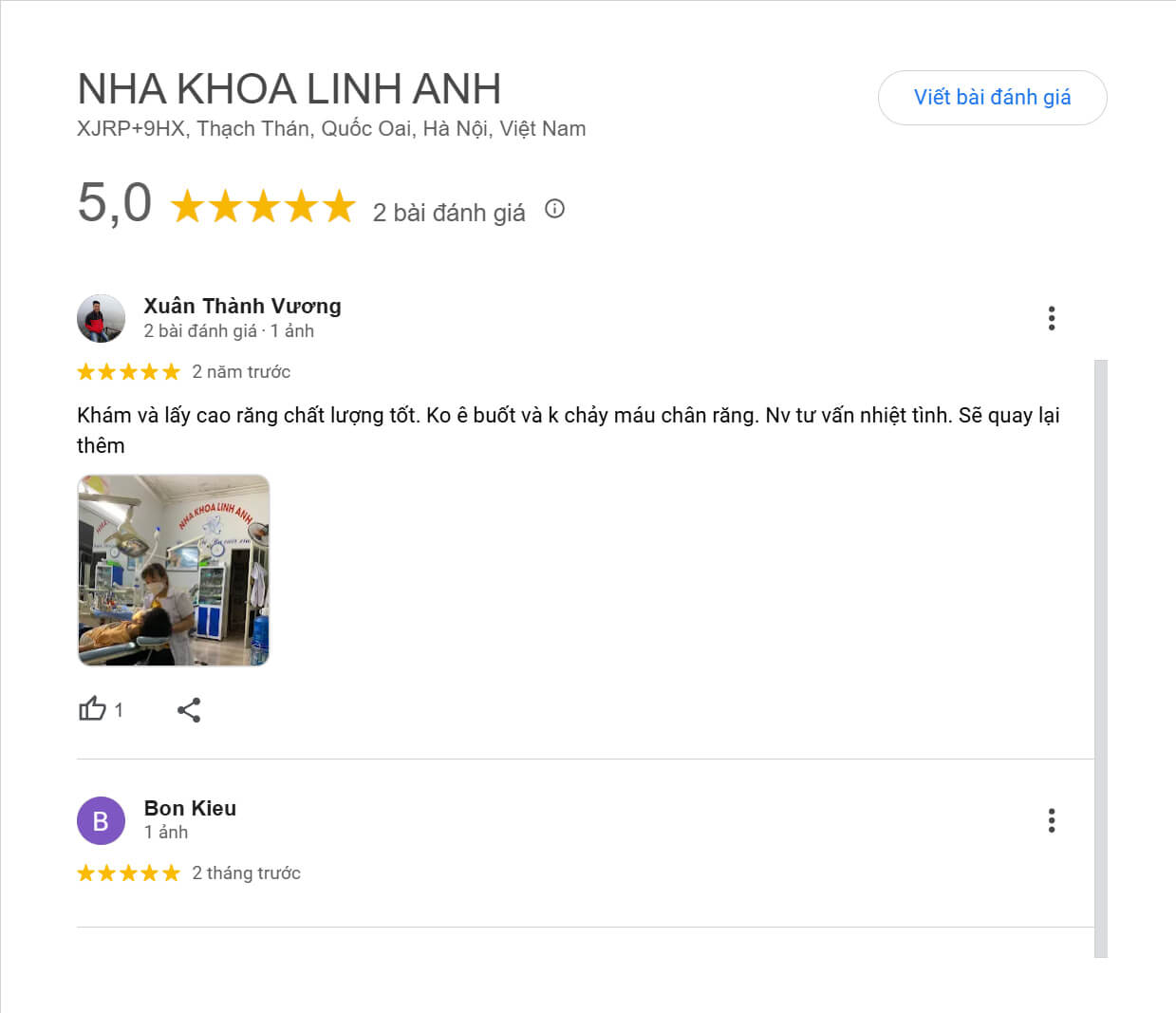Click Xuân Thành Vương's profile avatar
This screenshot has width=1176, height=1013.
click(101, 318)
